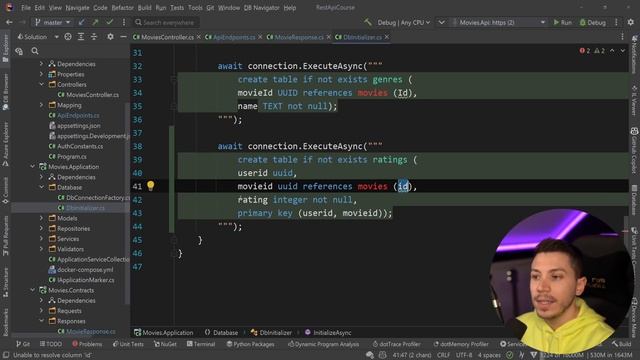The width and height of the screenshot is (640, 360).
Task: Click the lightbulb quick-fix on line 41
Action: click(x=151, y=186)
